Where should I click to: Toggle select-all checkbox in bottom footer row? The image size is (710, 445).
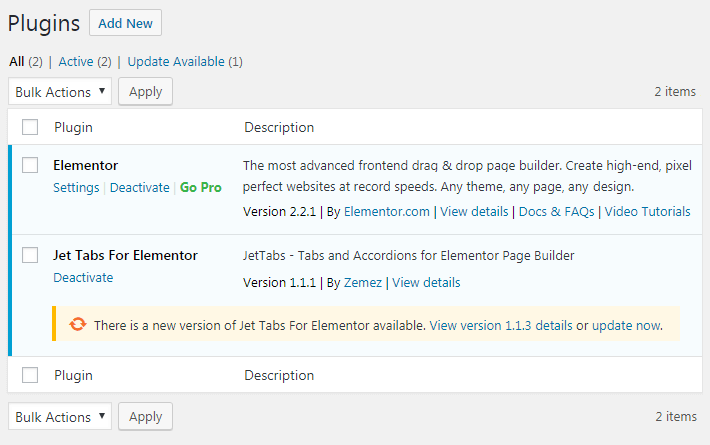(x=30, y=375)
